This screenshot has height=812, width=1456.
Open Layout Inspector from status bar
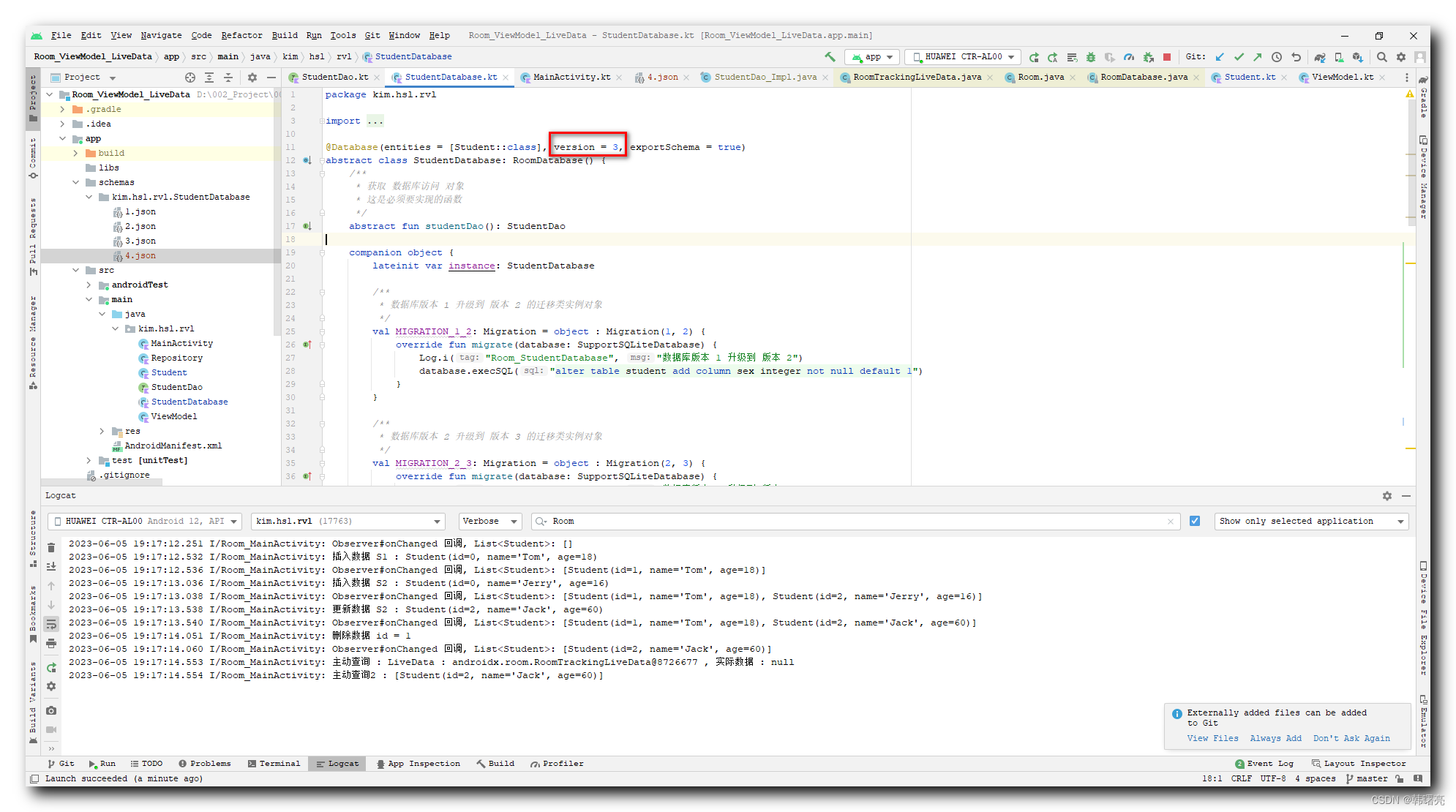(x=1359, y=764)
